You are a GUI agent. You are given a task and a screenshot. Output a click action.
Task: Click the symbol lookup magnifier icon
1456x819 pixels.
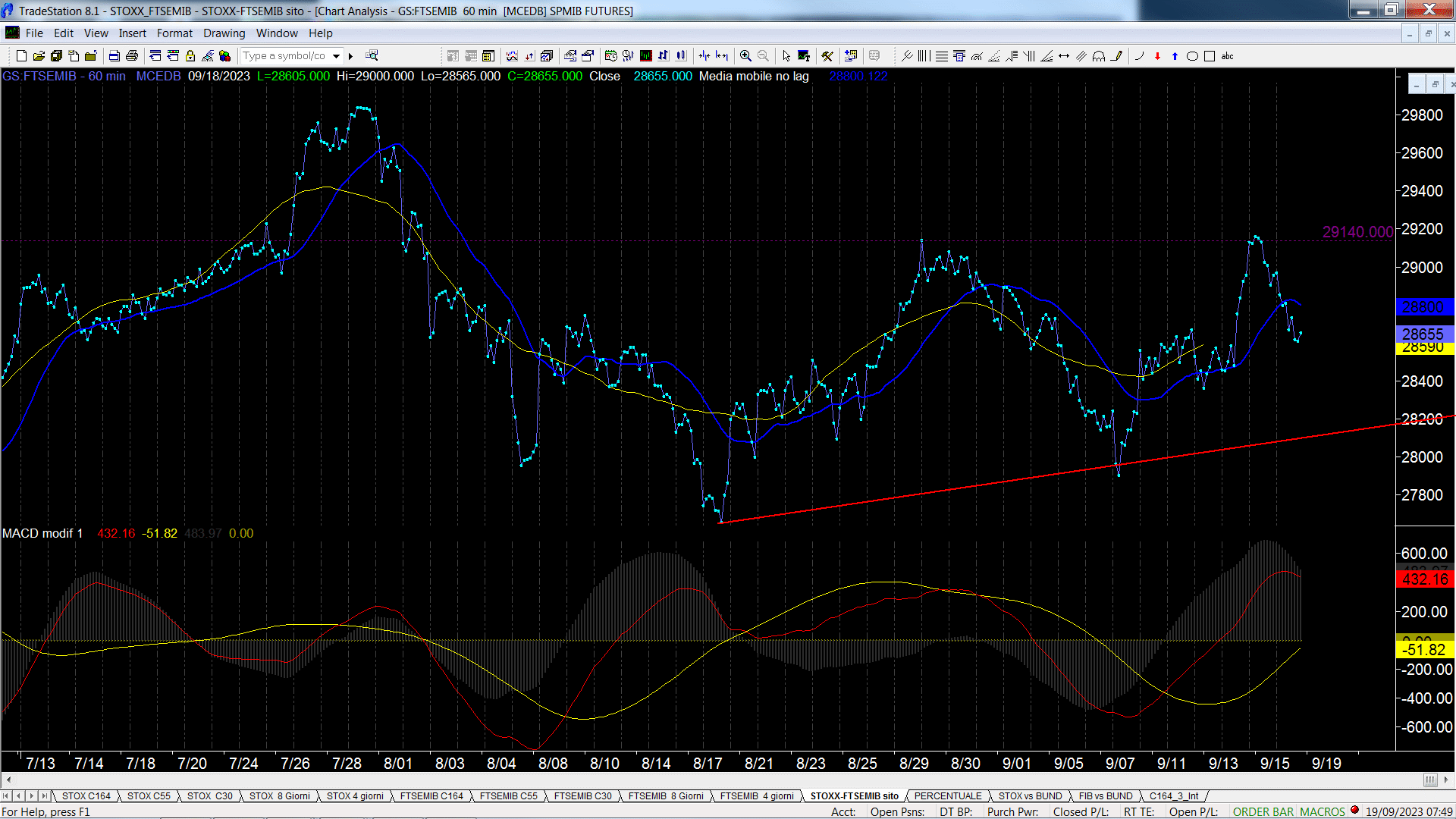tap(372, 55)
